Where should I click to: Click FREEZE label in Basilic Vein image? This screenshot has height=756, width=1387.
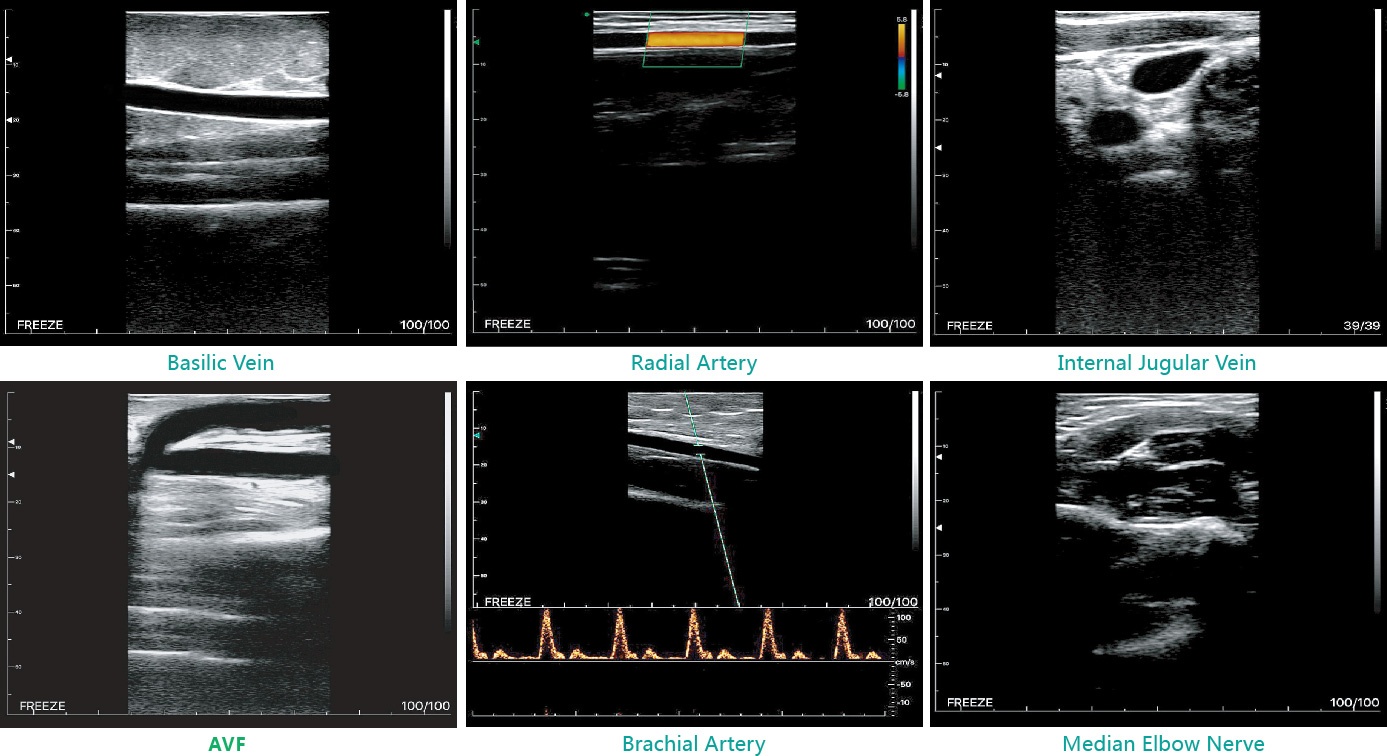pos(40,325)
